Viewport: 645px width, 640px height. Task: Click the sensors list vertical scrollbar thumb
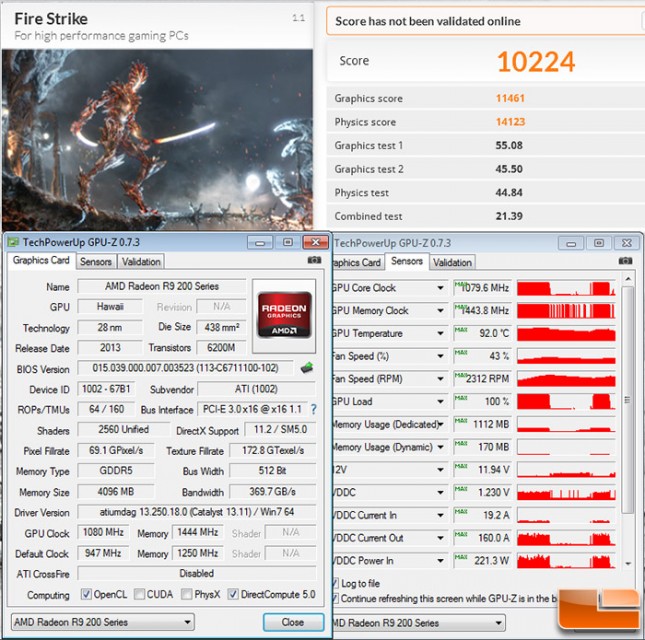click(x=627, y=400)
